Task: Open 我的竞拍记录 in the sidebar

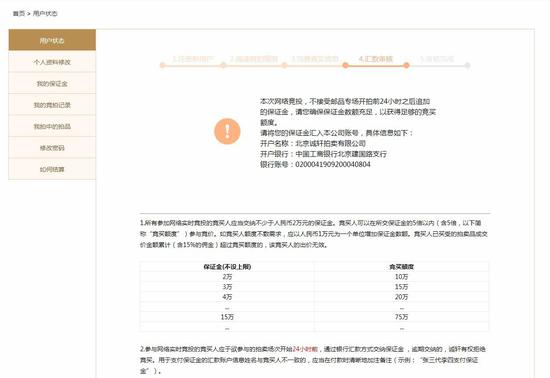Action: click(x=52, y=105)
